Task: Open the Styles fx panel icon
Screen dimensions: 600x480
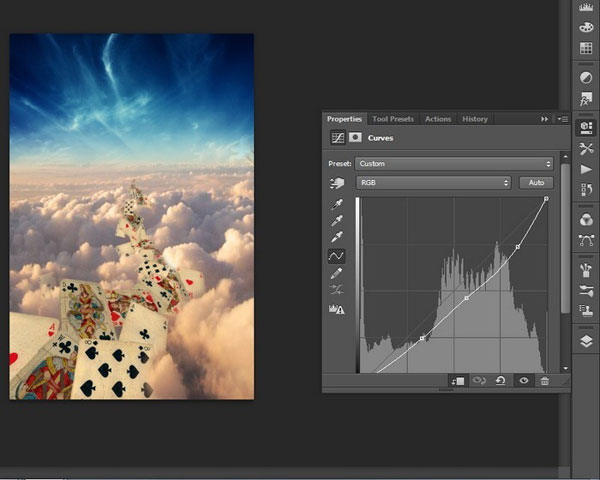Action: tap(586, 98)
